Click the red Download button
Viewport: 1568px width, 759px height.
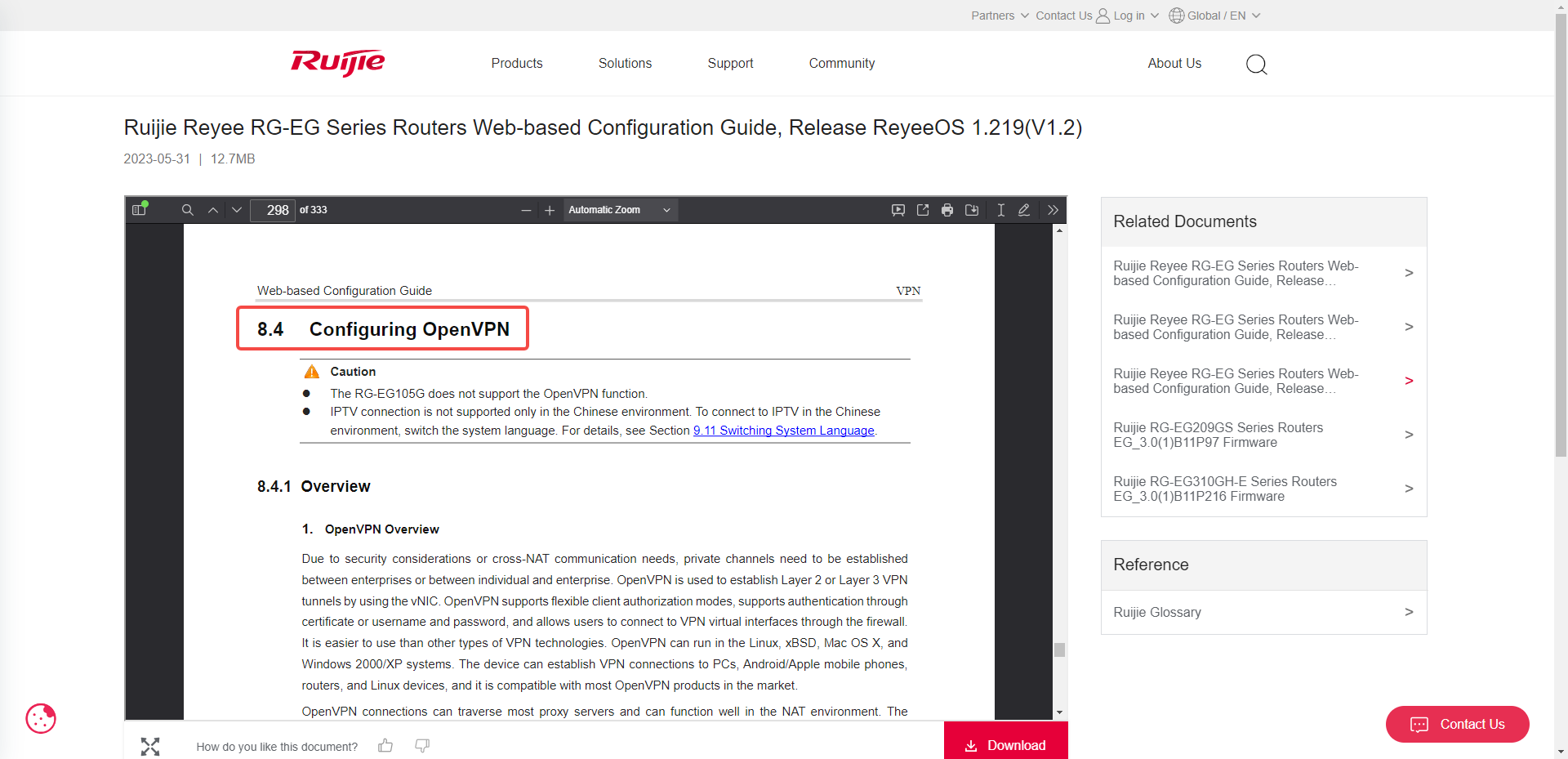coord(1005,742)
